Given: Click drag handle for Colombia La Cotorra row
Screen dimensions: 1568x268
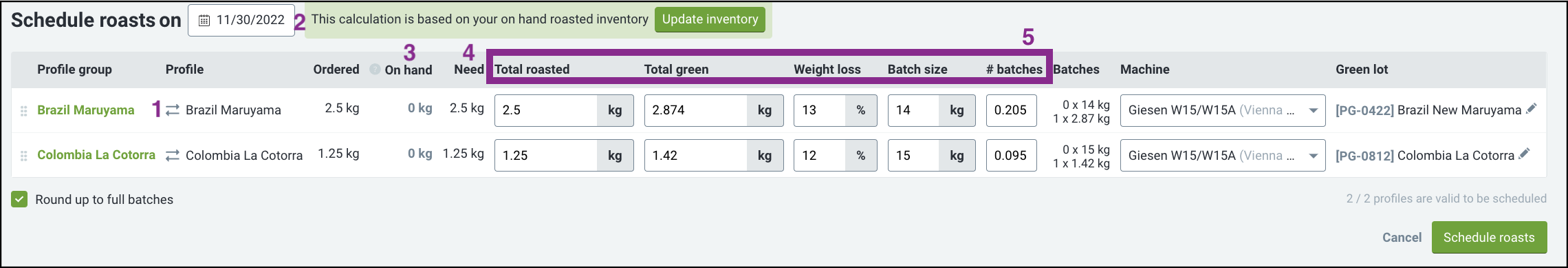Looking at the screenshot, I should (x=23, y=156).
